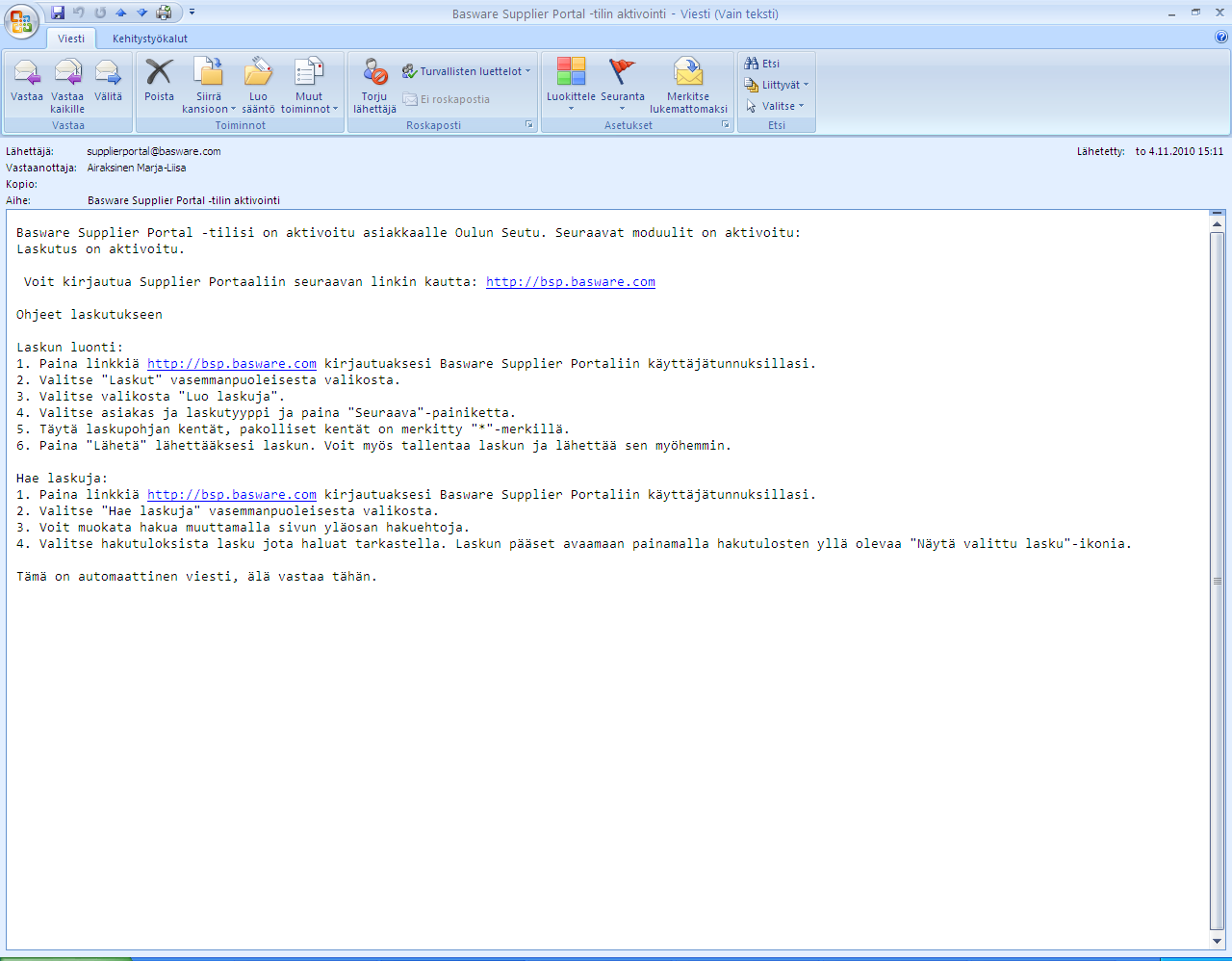Viewport: 1232px width, 961px height.
Task: Click the 'Ohjeet laskutukseen' heading text
Action: [90, 315]
